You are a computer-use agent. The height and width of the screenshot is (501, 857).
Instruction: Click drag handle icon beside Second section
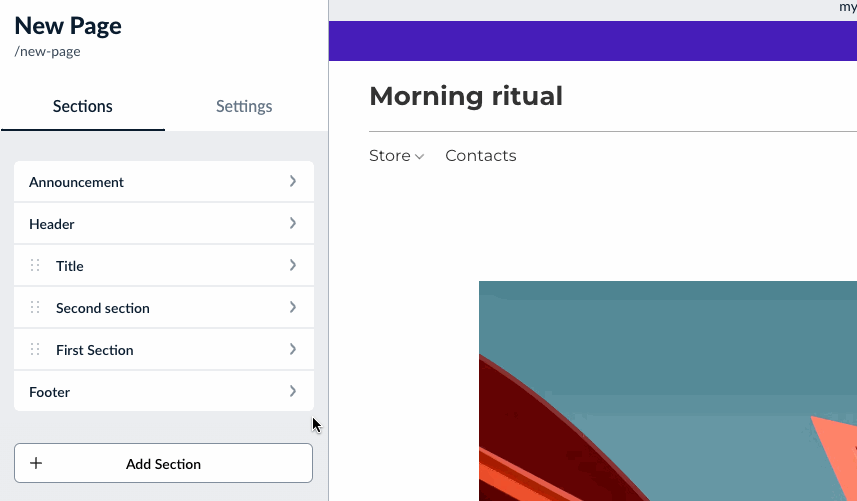[35, 308]
